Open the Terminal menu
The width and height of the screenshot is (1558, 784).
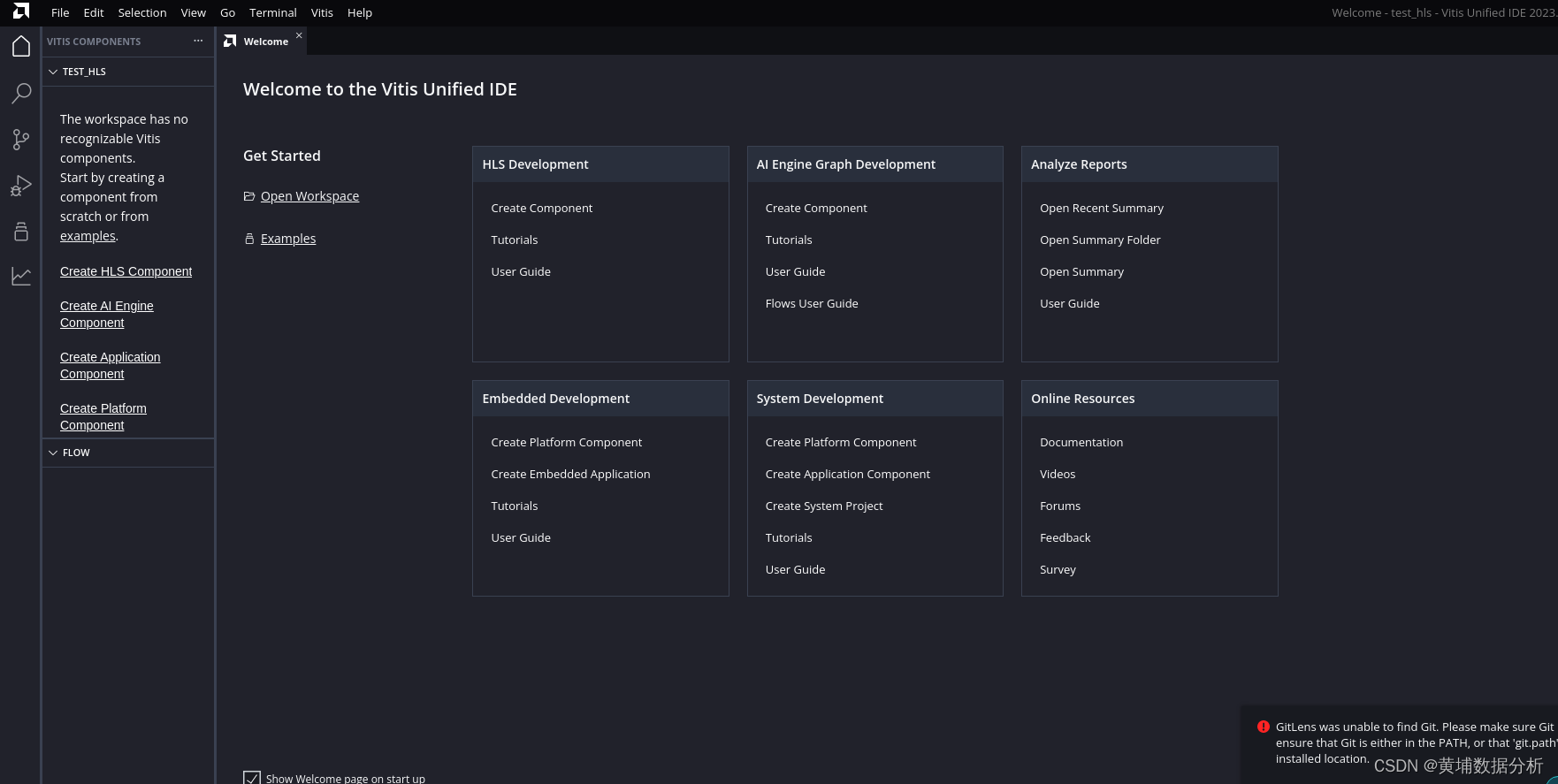click(x=273, y=12)
